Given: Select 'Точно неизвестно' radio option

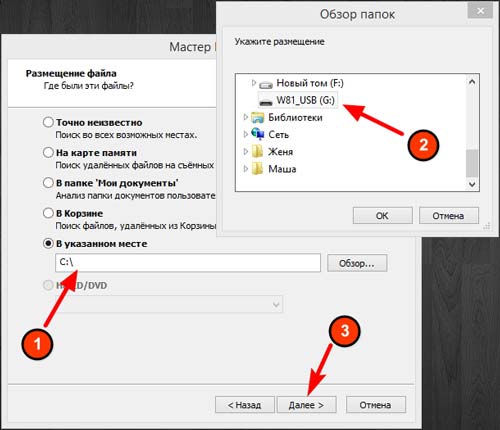Looking at the screenshot, I should click(48, 122).
